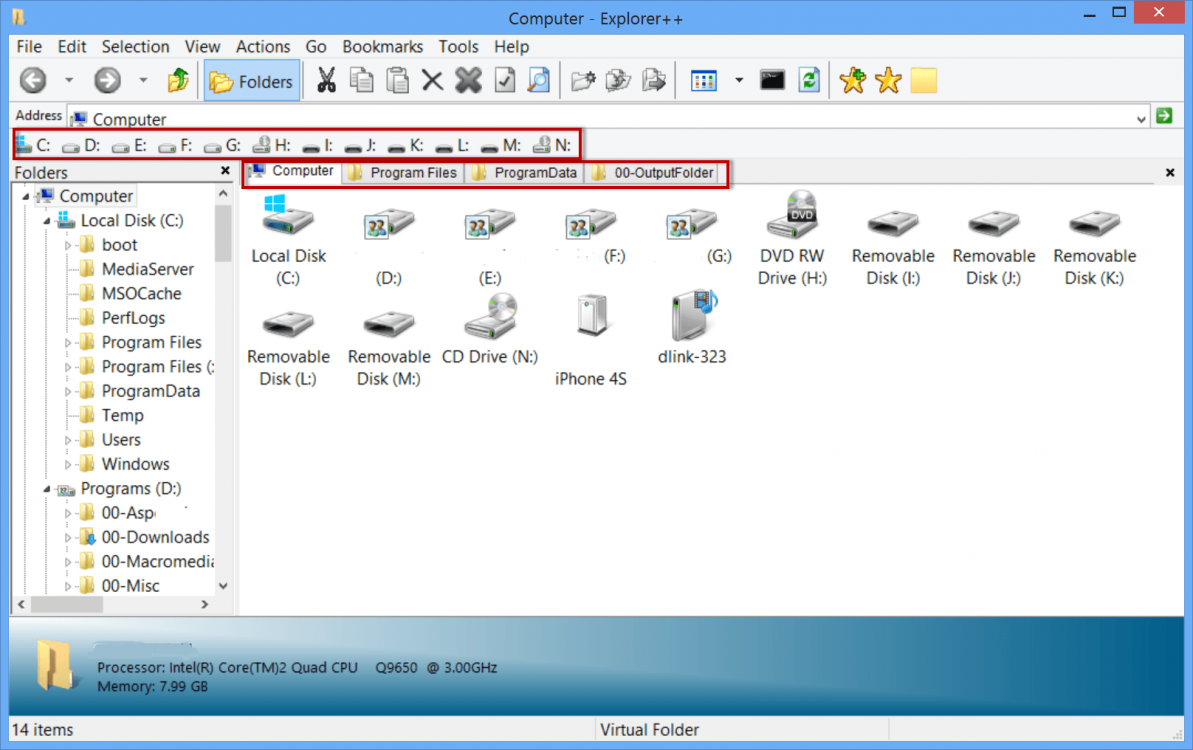
Task: Cut the selection with the scissors icon
Action: tap(326, 80)
